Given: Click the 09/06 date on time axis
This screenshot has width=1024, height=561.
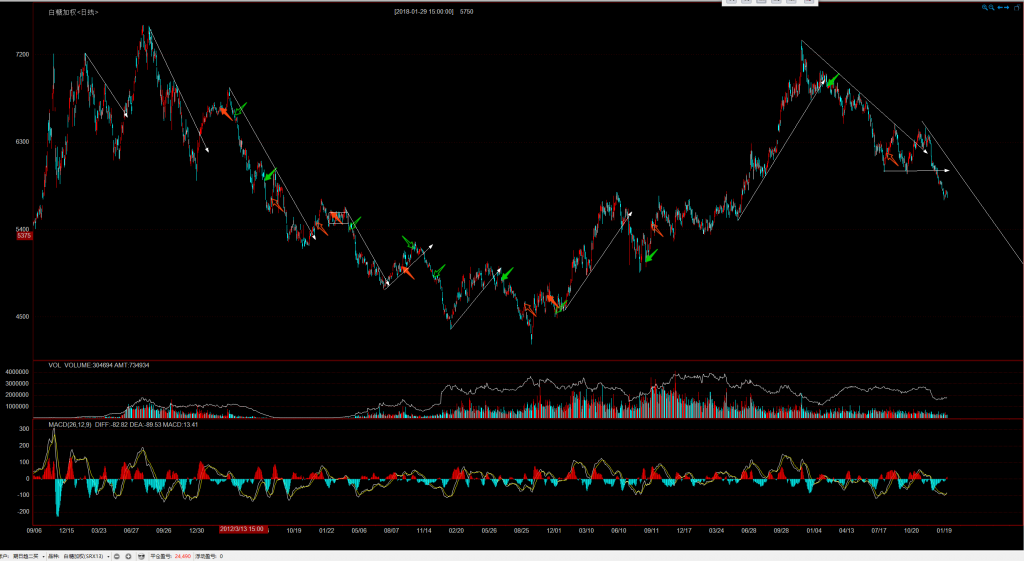Looking at the screenshot, I should [34, 530].
